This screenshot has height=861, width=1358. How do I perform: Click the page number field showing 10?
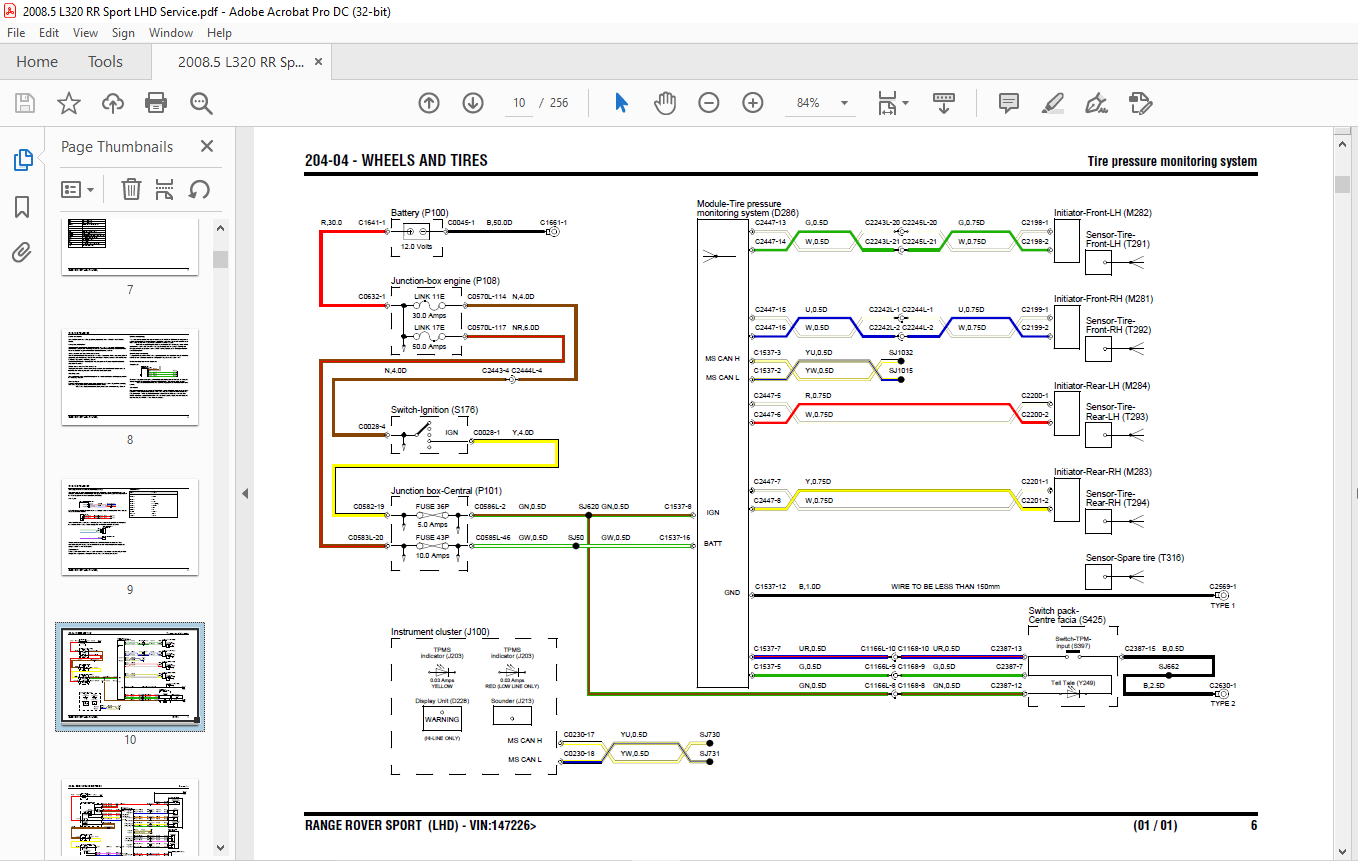point(518,103)
